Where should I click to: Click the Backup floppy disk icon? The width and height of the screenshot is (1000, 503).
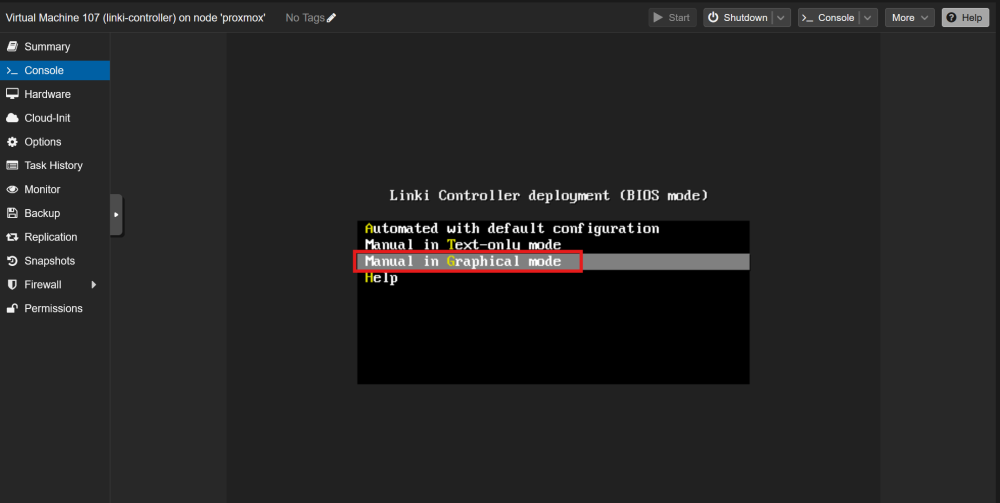(x=12, y=213)
